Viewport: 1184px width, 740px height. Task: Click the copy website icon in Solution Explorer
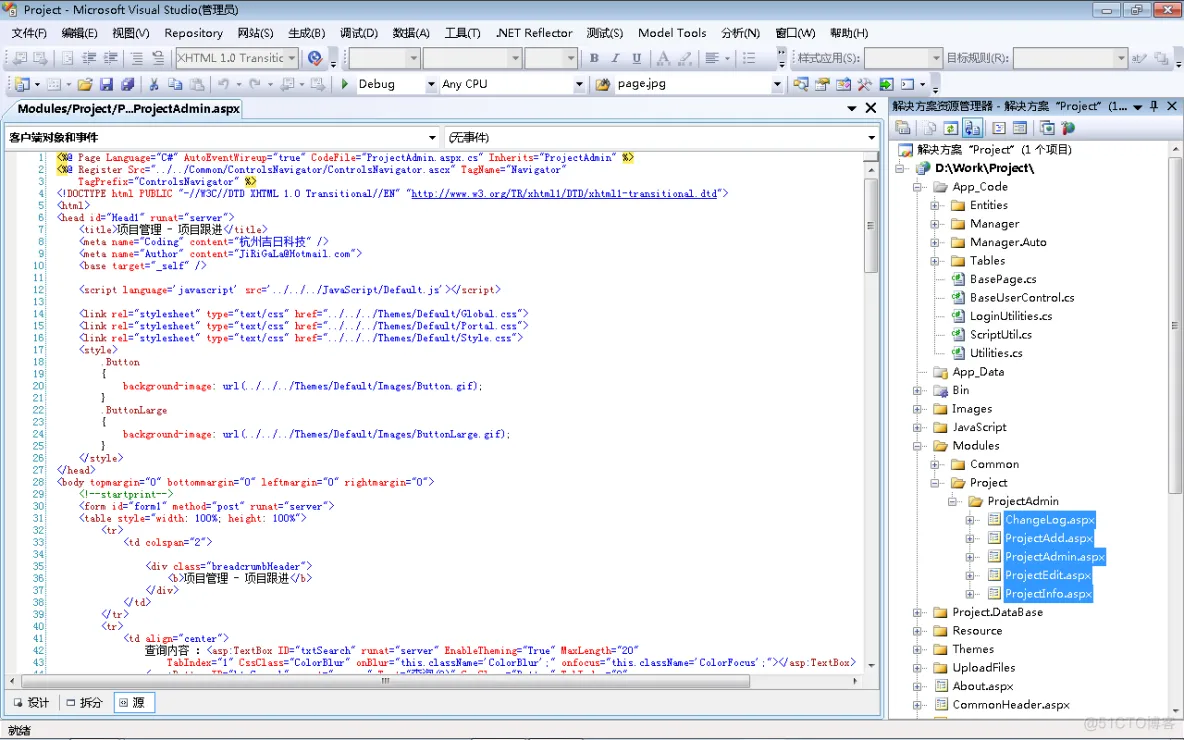(x=1047, y=128)
